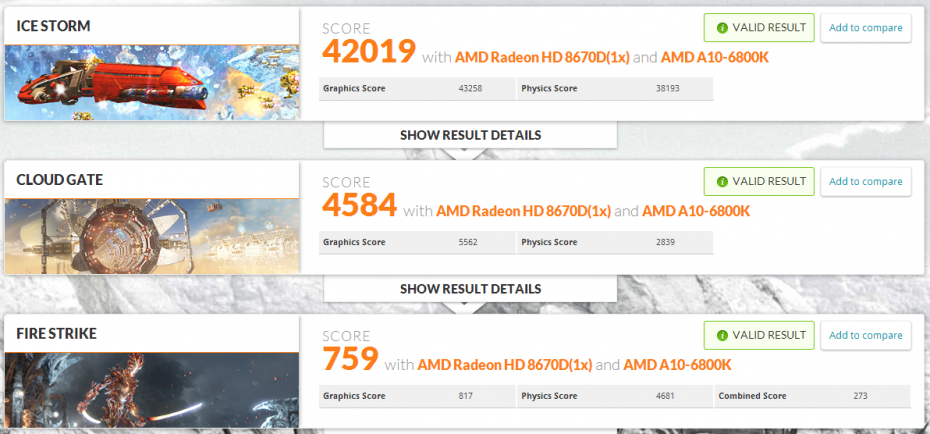Click Valid Result badge for Fire Strike

[759, 336]
